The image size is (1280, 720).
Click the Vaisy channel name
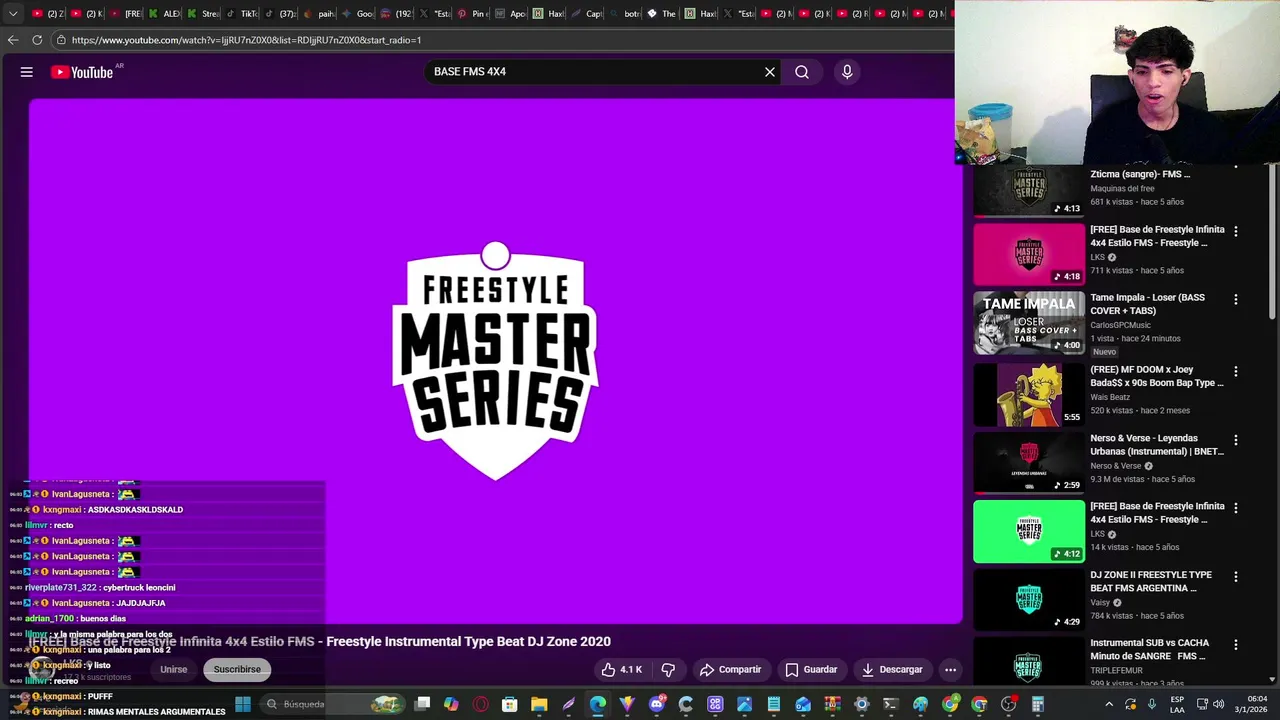(1100, 603)
